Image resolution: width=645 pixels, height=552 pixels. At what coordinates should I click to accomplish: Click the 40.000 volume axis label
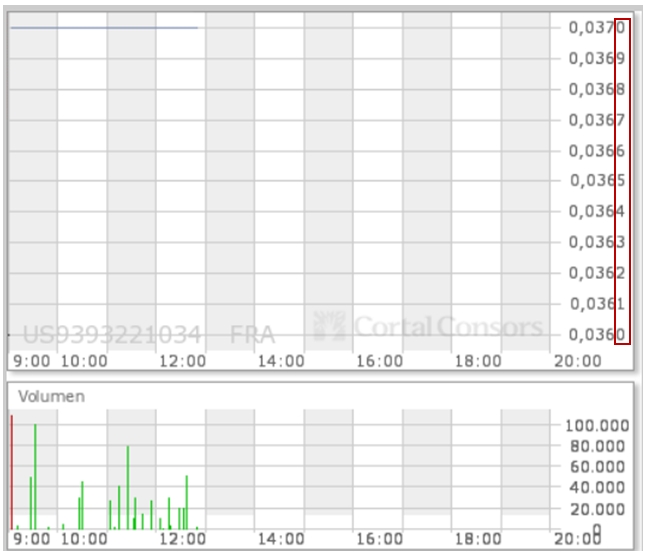598,487
